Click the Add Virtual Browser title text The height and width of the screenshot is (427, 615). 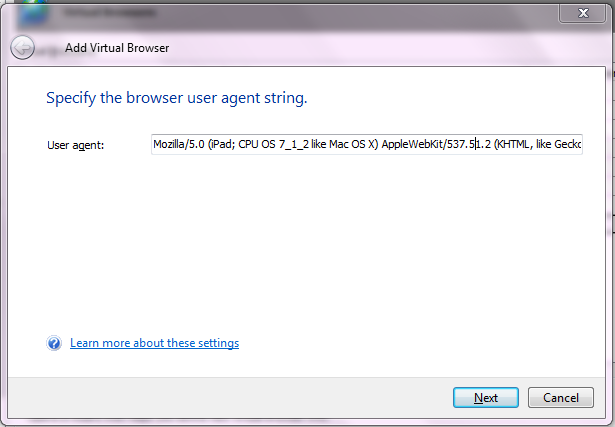click(117, 48)
